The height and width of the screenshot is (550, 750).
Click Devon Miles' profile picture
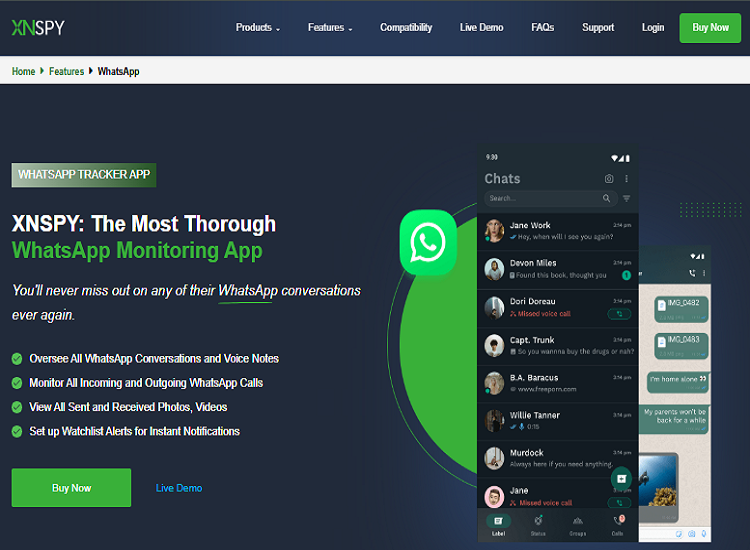[x=494, y=269]
